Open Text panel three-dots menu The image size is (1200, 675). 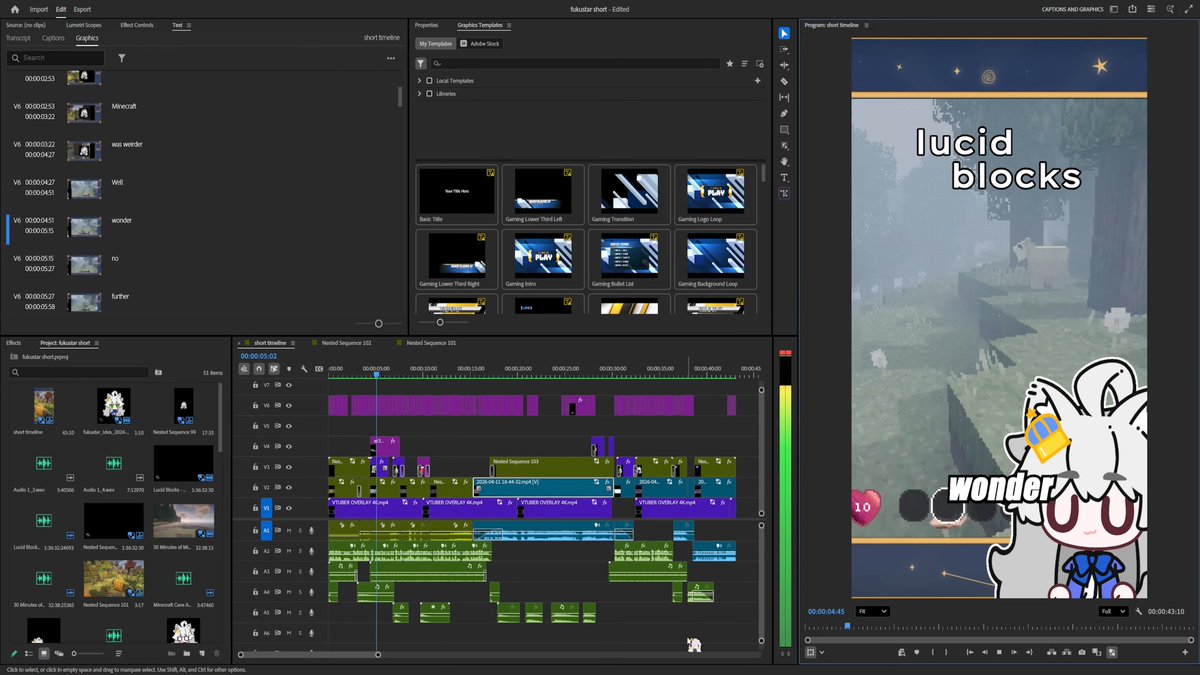[391, 58]
